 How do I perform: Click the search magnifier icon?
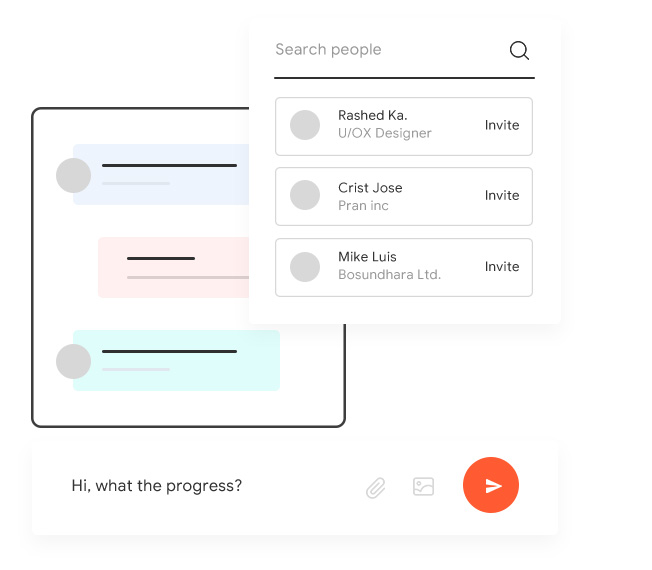[x=519, y=51]
